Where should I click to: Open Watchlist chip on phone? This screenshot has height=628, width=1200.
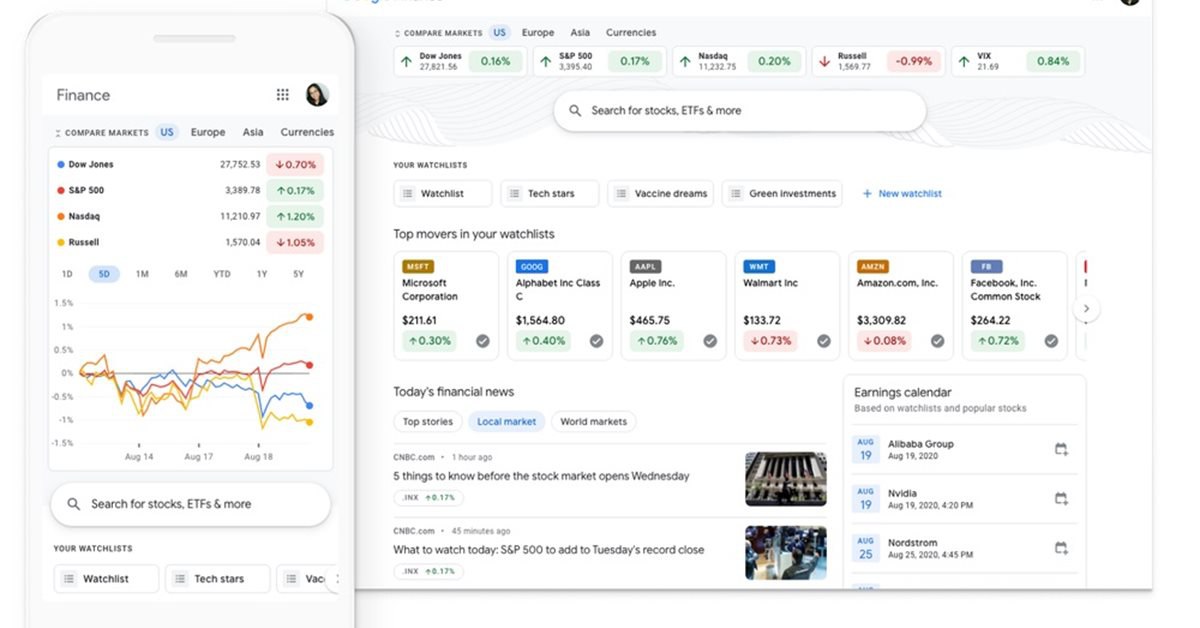click(106, 579)
